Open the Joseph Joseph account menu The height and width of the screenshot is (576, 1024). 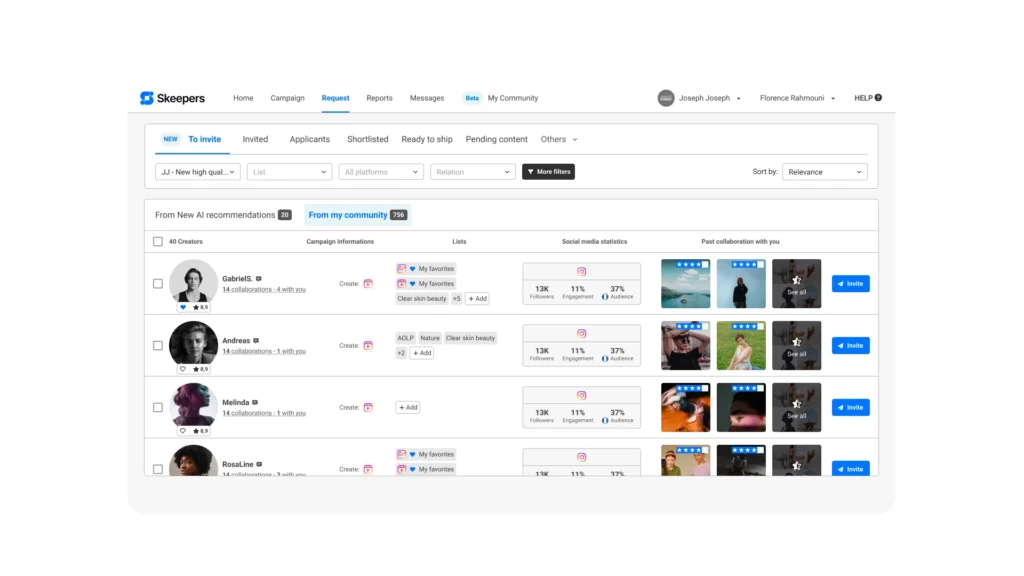click(710, 98)
